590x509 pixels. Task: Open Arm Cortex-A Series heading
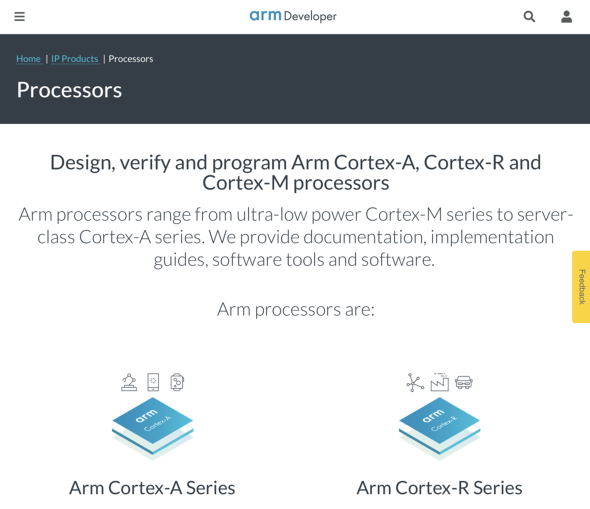click(152, 488)
